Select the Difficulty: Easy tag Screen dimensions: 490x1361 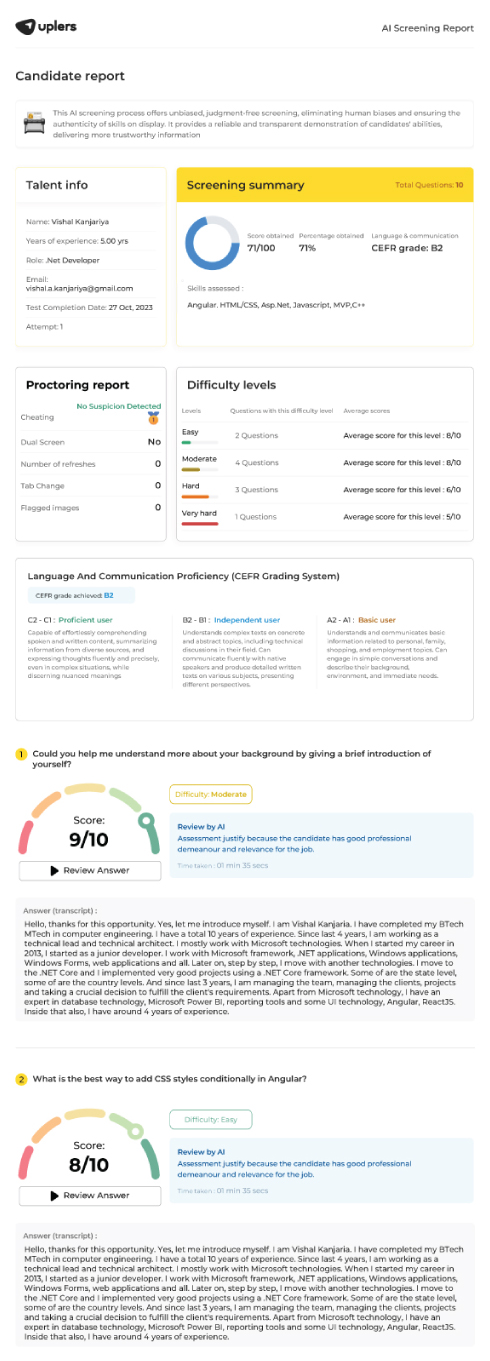coord(209,1119)
